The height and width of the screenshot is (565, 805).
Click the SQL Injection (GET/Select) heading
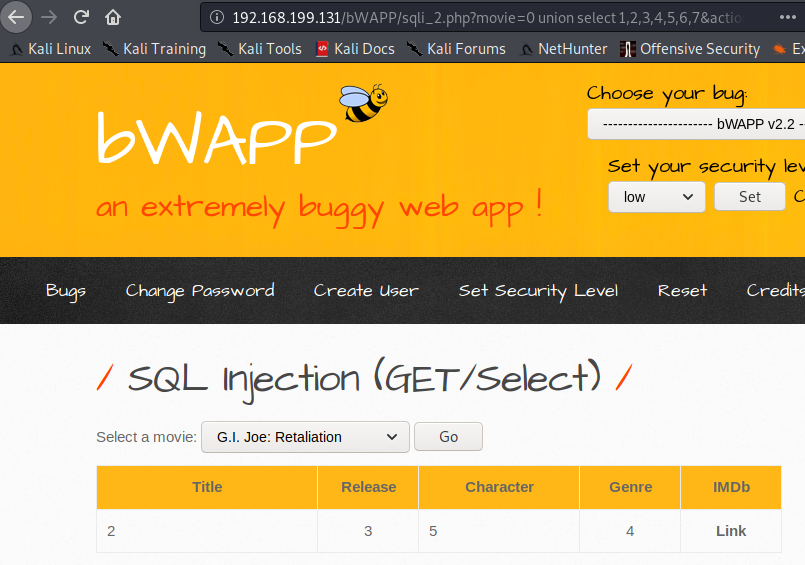point(364,380)
